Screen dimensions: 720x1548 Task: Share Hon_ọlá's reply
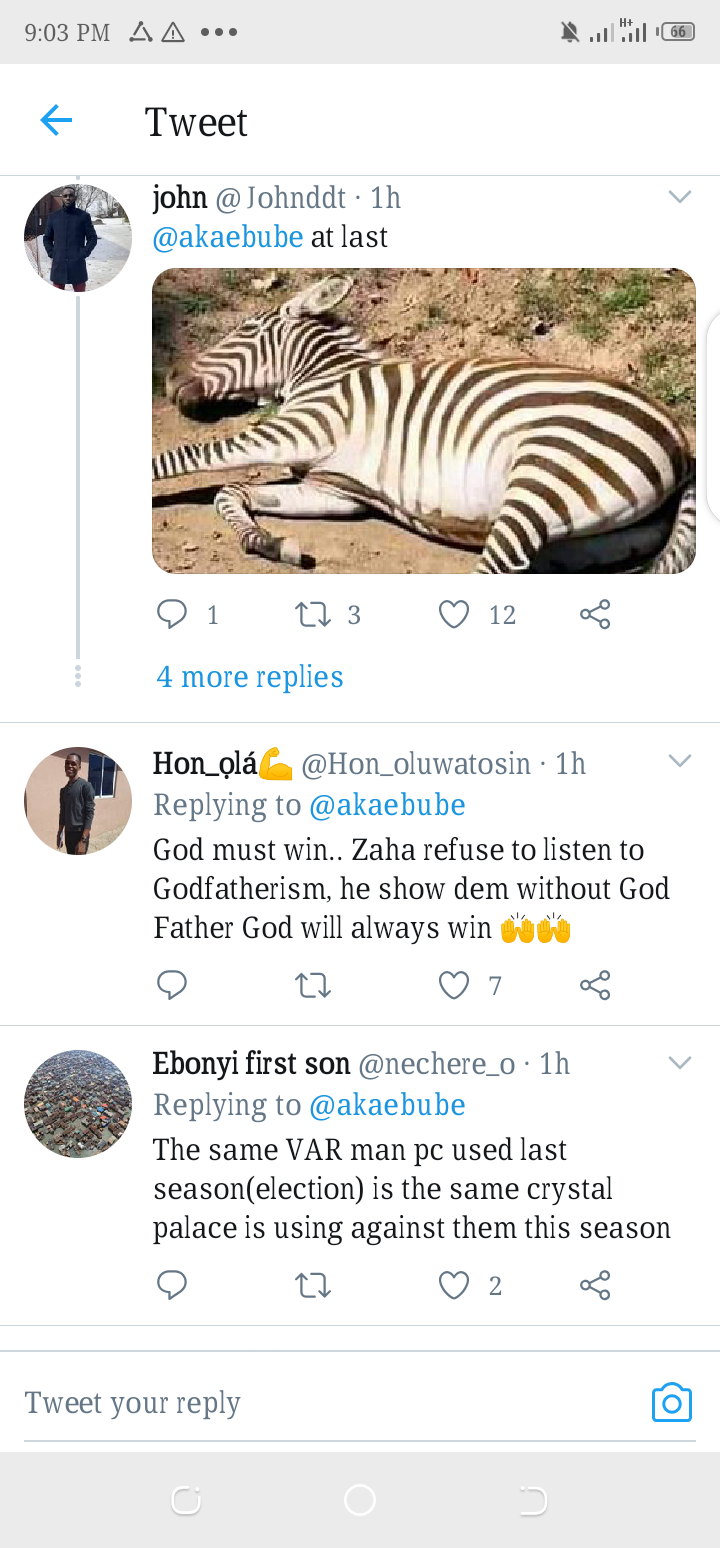595,986
